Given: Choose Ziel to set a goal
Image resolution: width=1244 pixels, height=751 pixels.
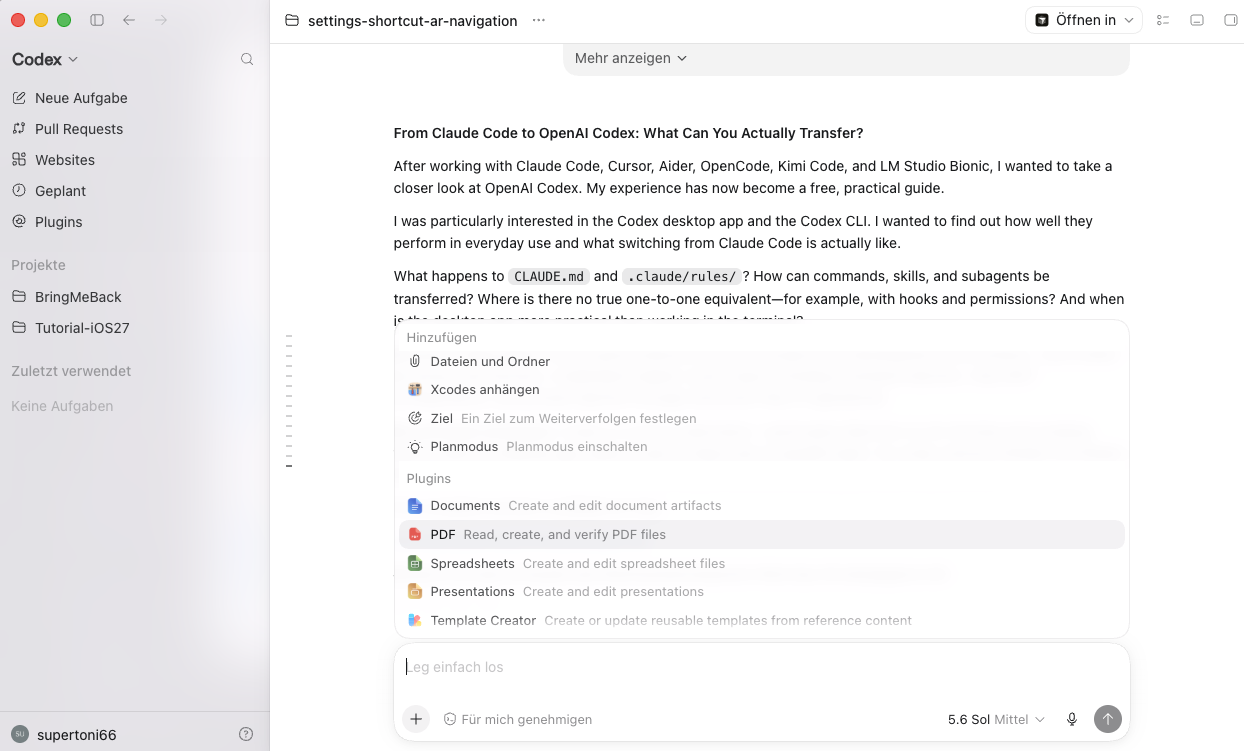Looking at the screenshot, I should click(762, 419).
